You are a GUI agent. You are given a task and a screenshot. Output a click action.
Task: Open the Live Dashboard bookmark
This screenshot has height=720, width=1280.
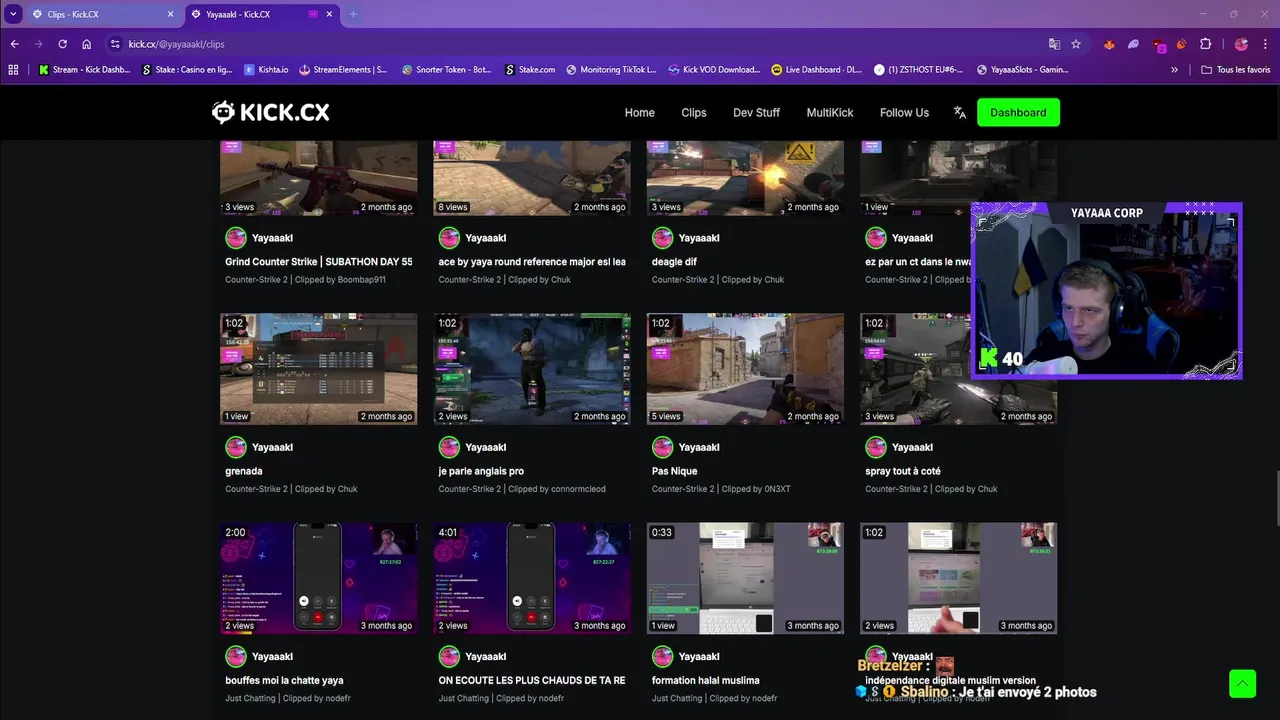point(816,70)
